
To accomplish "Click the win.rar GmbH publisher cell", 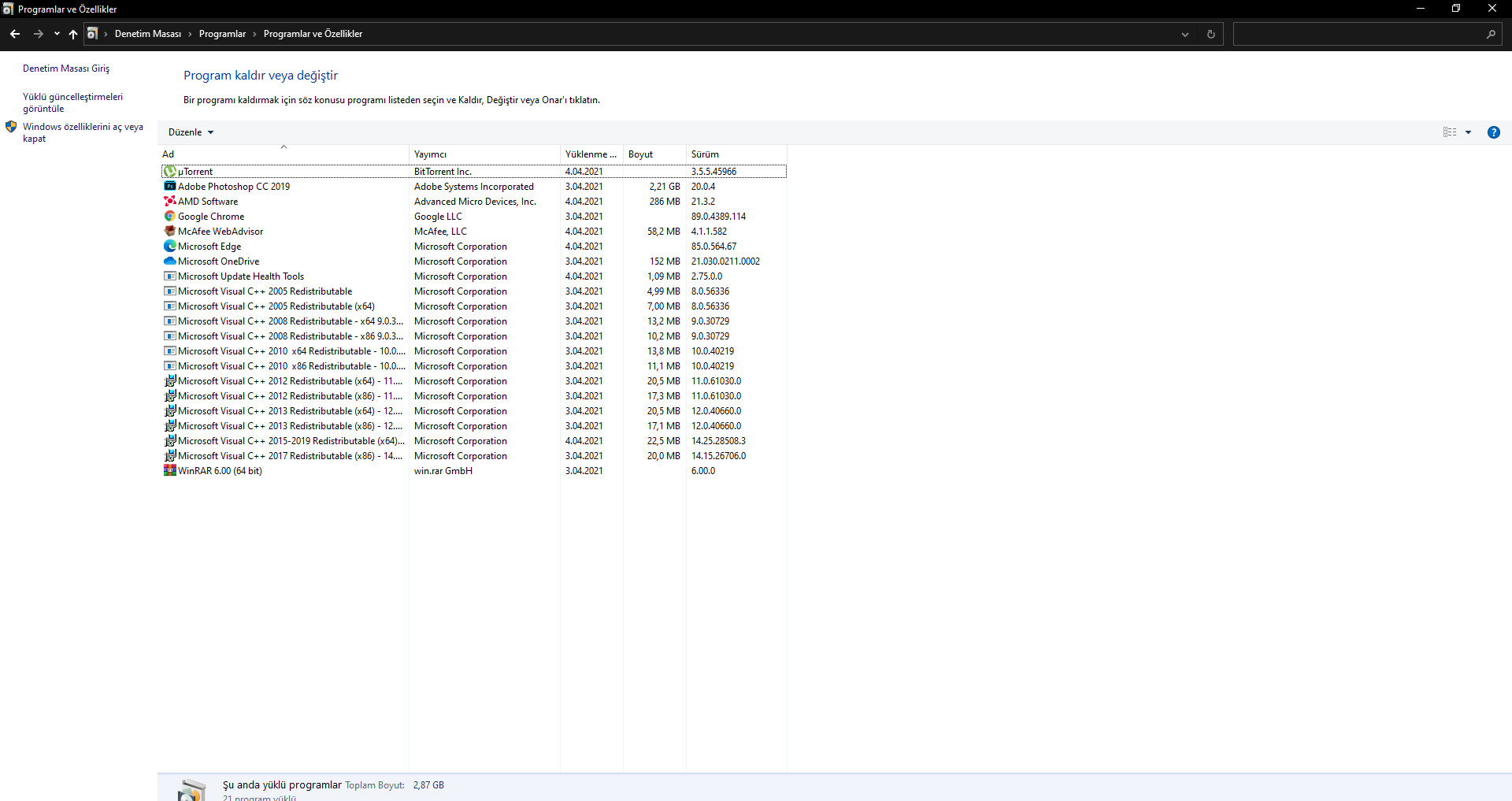I will [x=443, y=471].
